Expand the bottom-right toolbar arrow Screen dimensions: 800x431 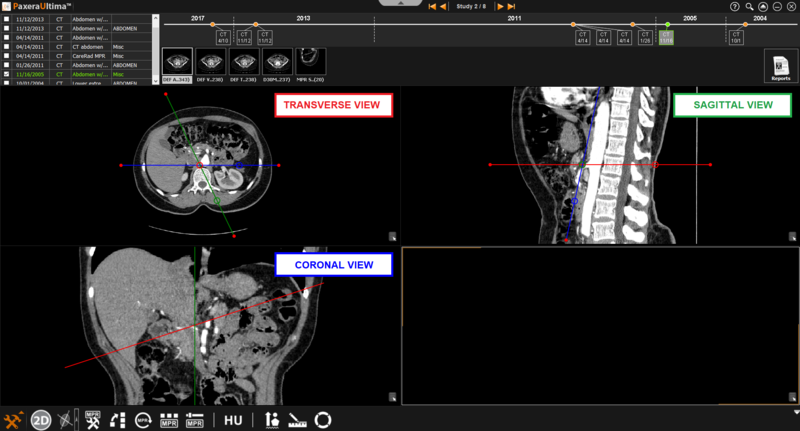coord(795,411)
